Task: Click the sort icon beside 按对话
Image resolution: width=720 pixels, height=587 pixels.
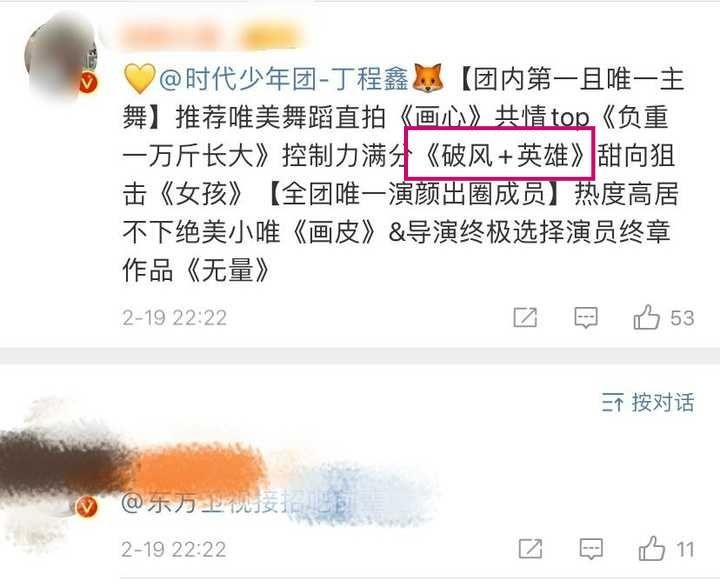Action: click(613, 403)
